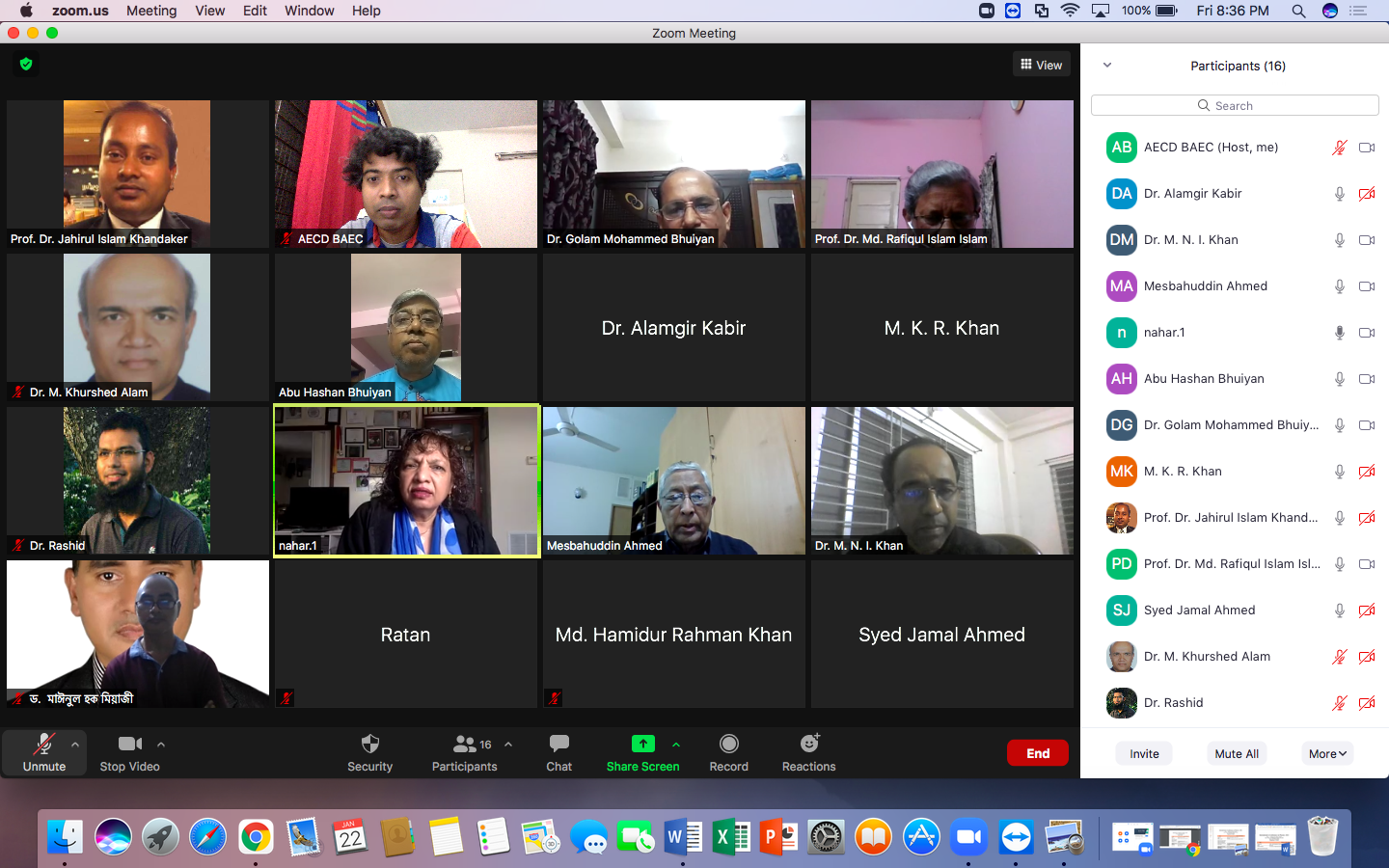The height and width of the screenshot is (868, 1389).
Task: Open Zoom app in the Dock
Action: [968, 837]
